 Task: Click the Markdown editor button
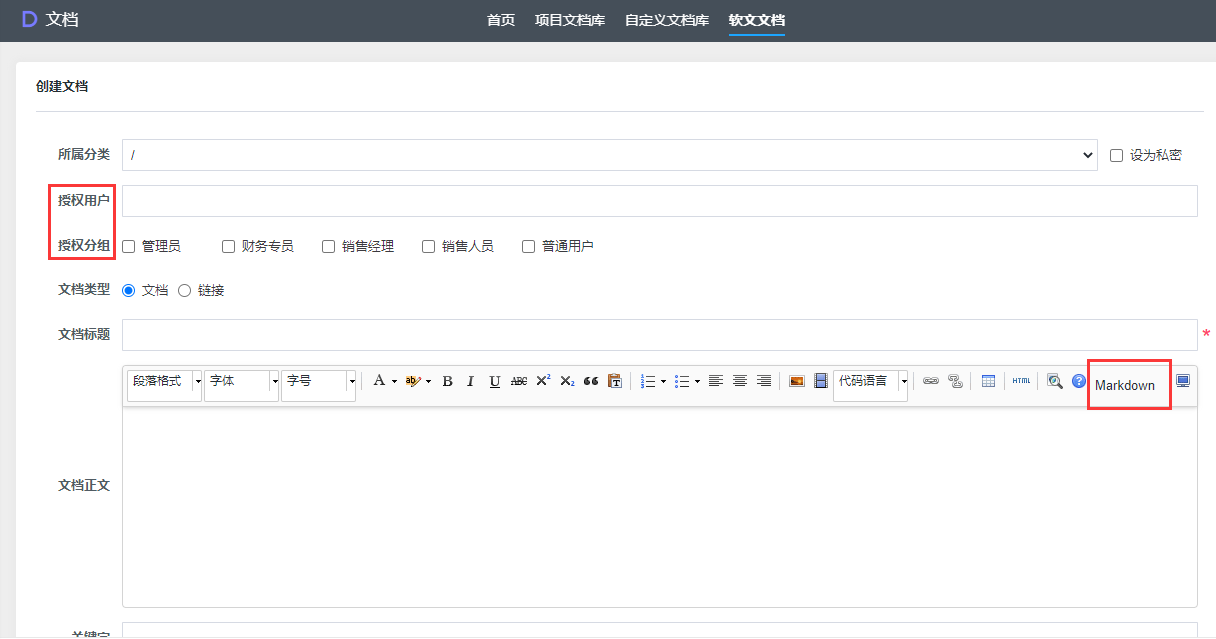click(1125, 385)
